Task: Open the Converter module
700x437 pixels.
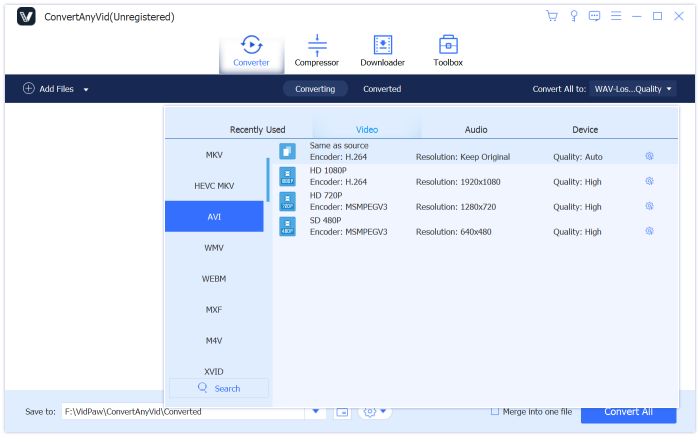Action: click(251, 51)
